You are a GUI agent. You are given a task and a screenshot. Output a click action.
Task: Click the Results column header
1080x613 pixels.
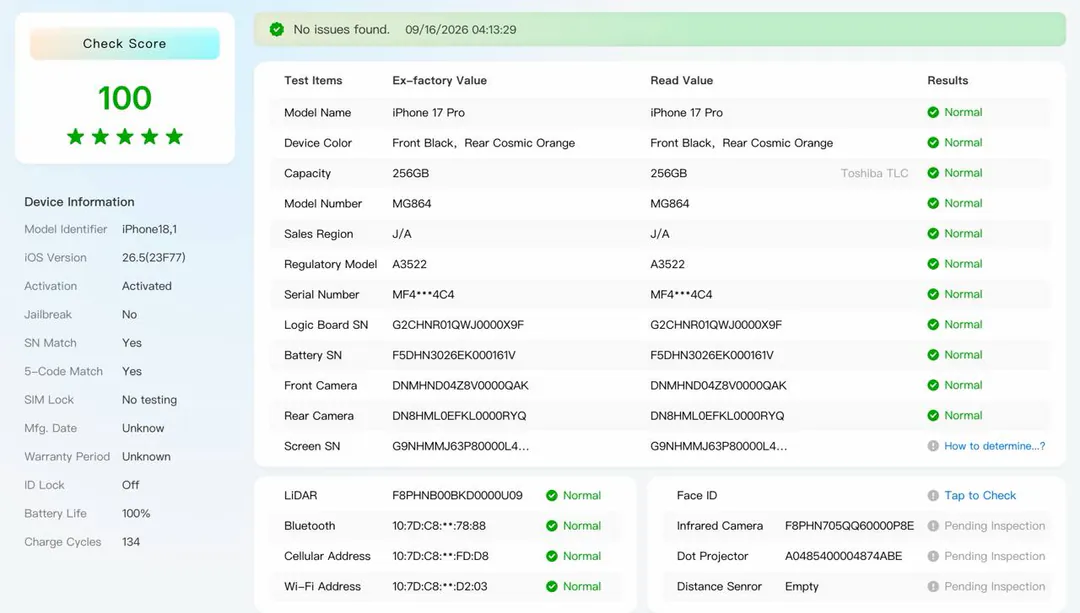click(x=948, y=80)
